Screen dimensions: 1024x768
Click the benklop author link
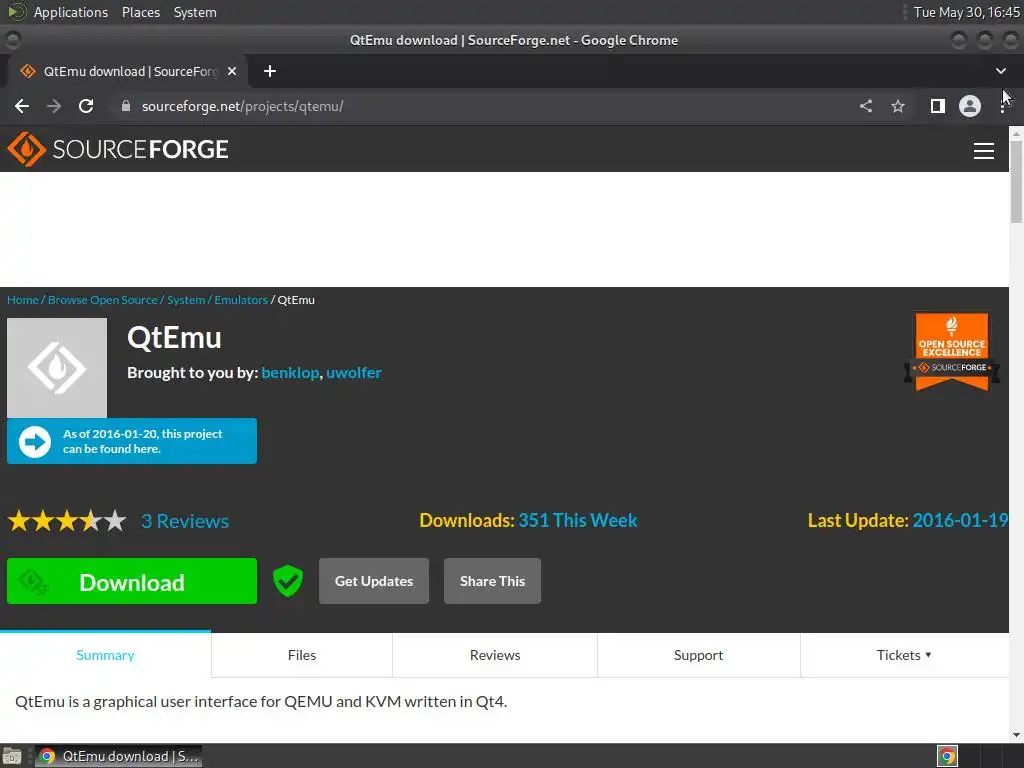pos(290,372)
